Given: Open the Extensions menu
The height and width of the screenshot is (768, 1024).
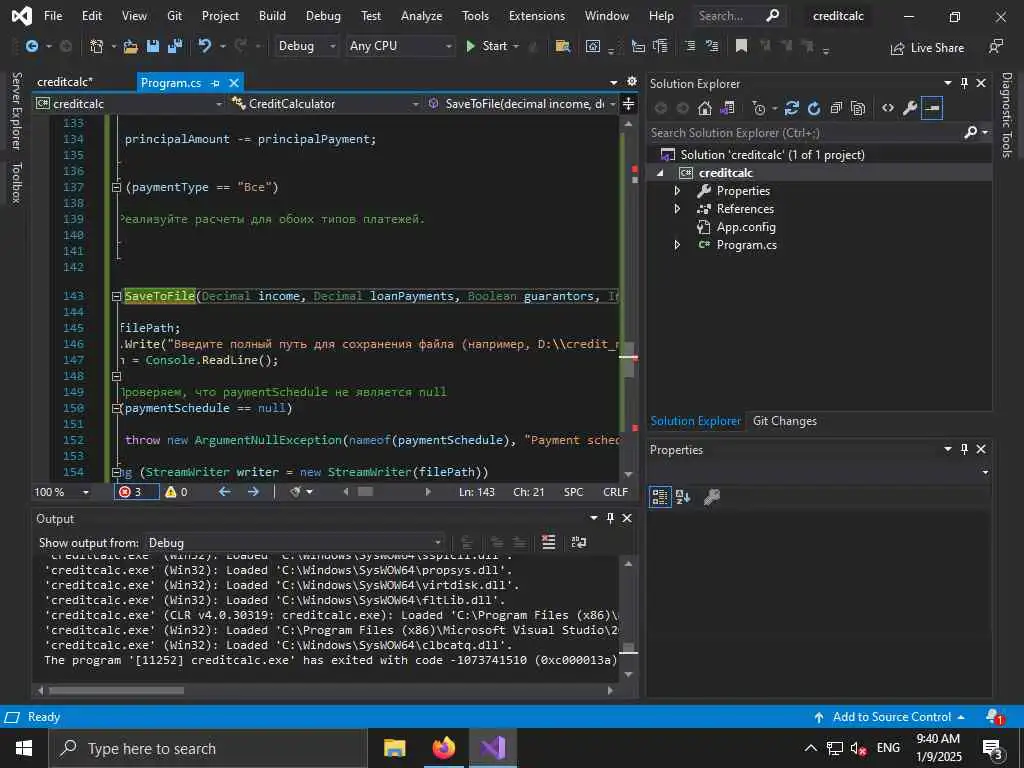Looking at the screenshot, I should click(537, 16).
